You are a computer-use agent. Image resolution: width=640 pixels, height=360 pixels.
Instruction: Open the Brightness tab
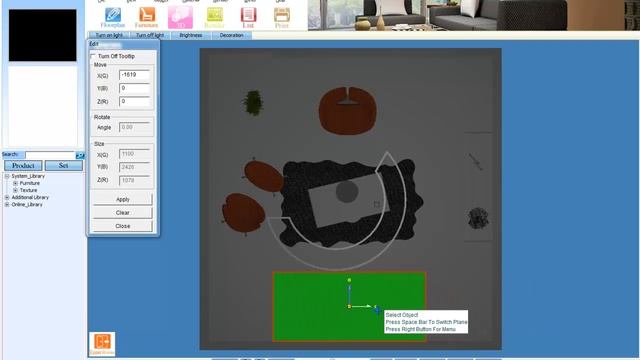pyautogui.click(x=191, y=36)
